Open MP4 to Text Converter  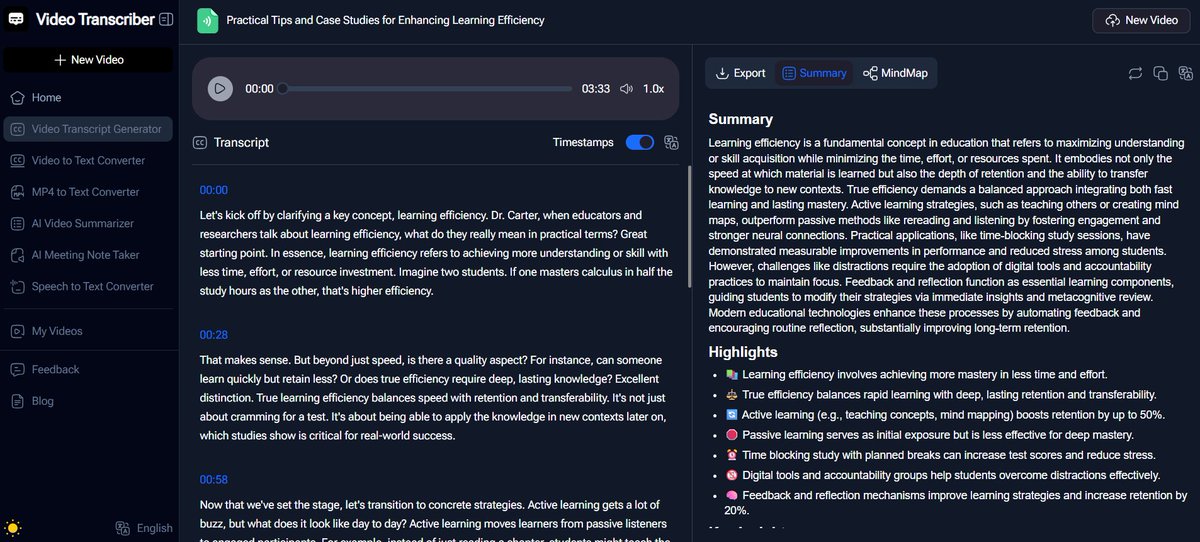coord(88,192)
